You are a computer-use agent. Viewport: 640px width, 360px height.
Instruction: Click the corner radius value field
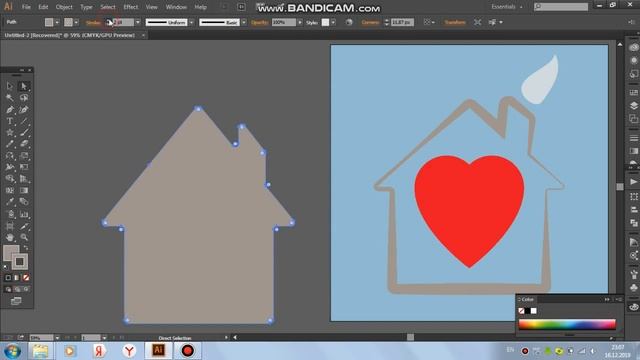[x=402, y=22]
